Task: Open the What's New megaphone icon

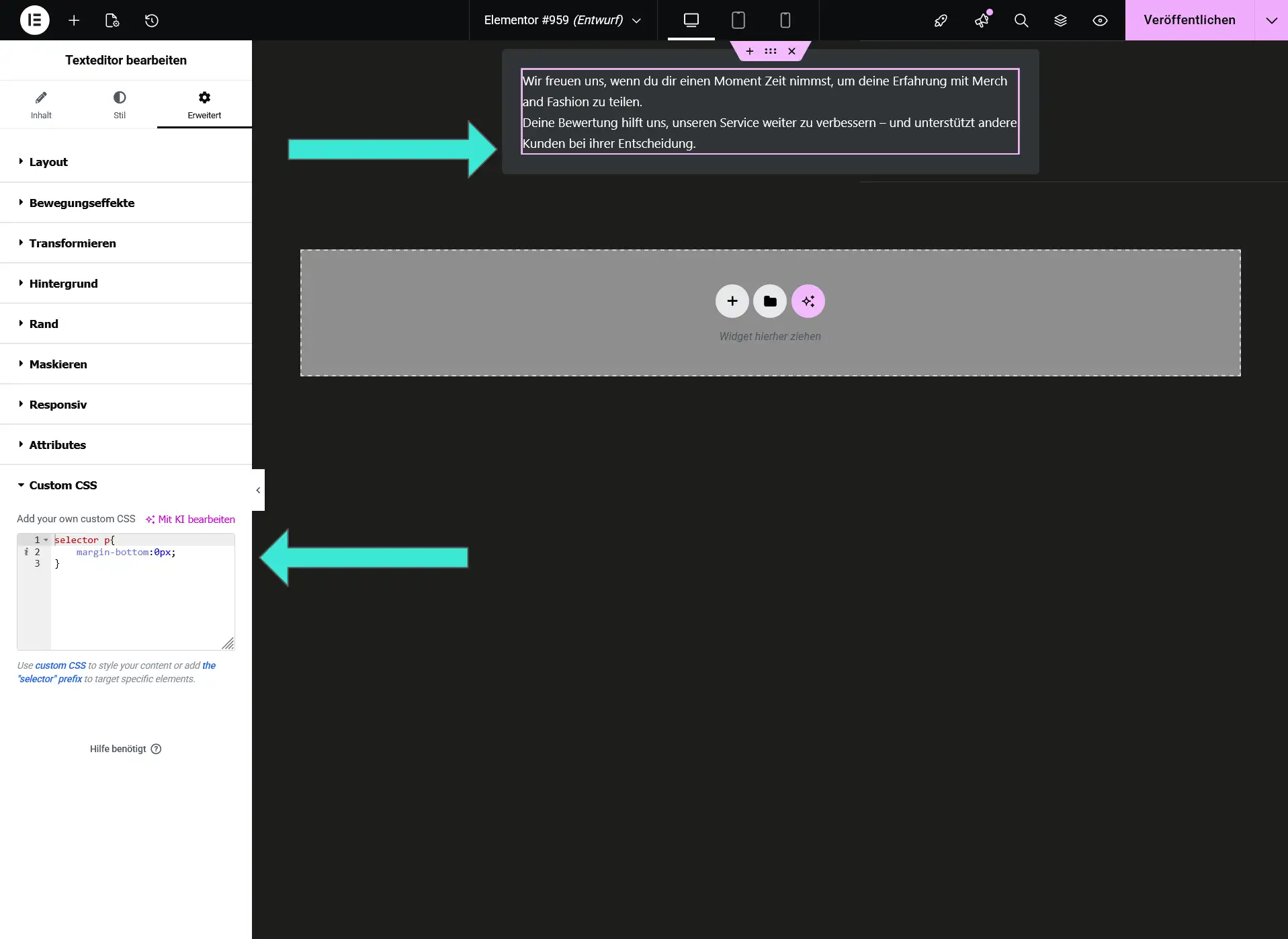Action: coord(982,20)
